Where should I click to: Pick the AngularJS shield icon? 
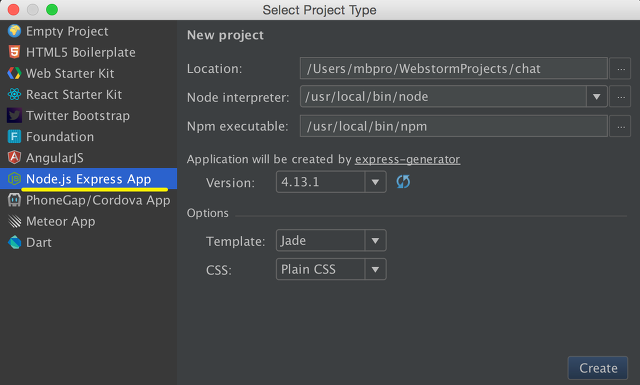14,158
